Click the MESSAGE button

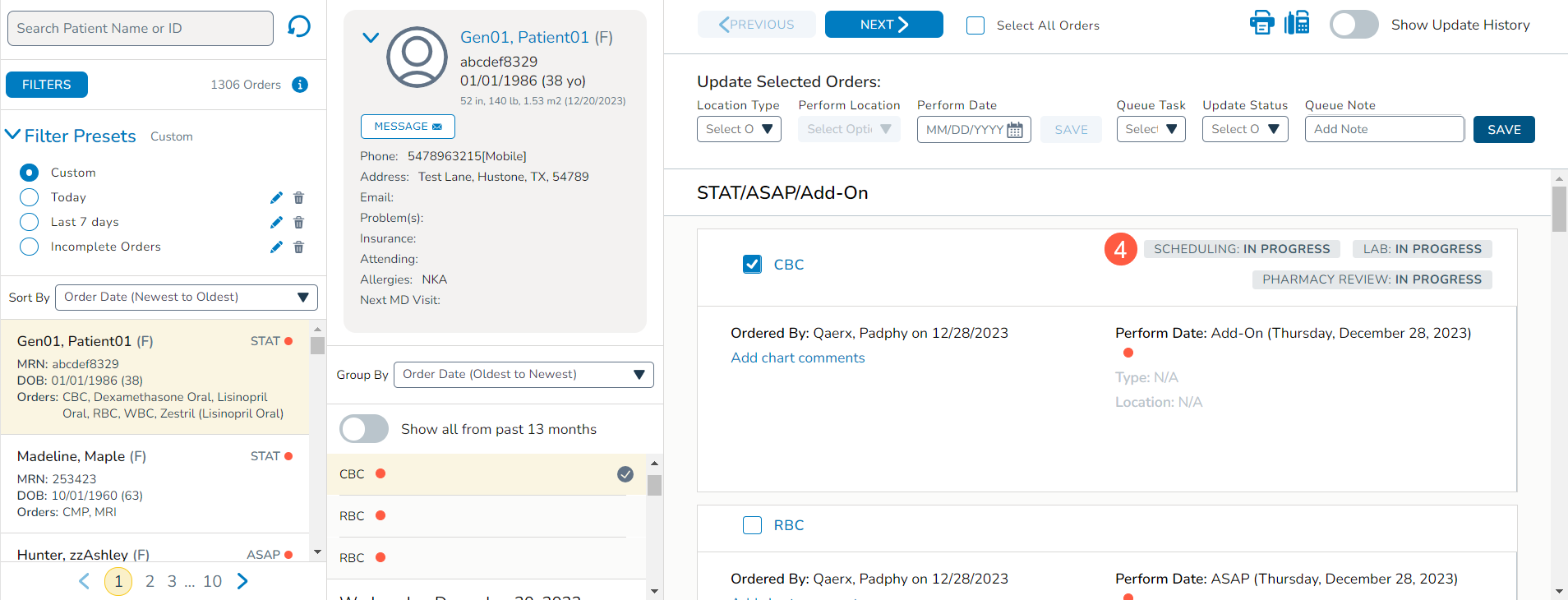tap(408, 127)
